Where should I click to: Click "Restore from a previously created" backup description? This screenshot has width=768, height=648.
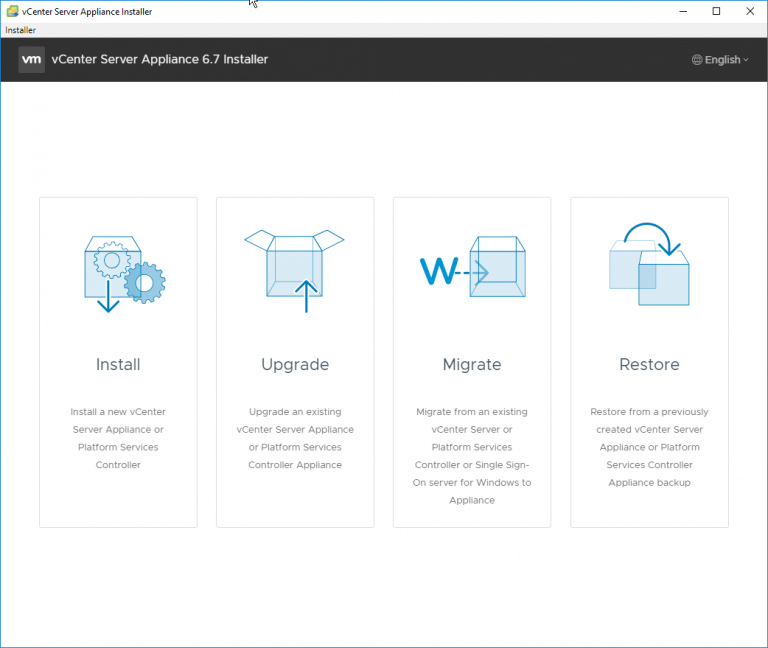point(649,447)
